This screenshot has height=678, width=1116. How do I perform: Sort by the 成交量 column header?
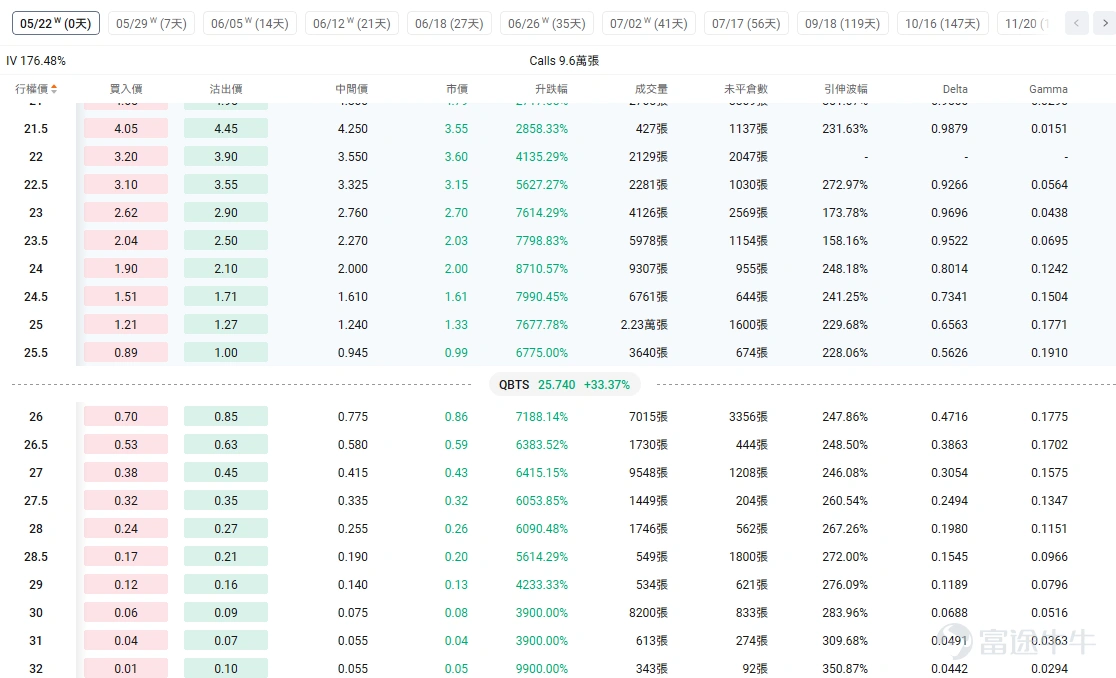(x=651, y=89)
